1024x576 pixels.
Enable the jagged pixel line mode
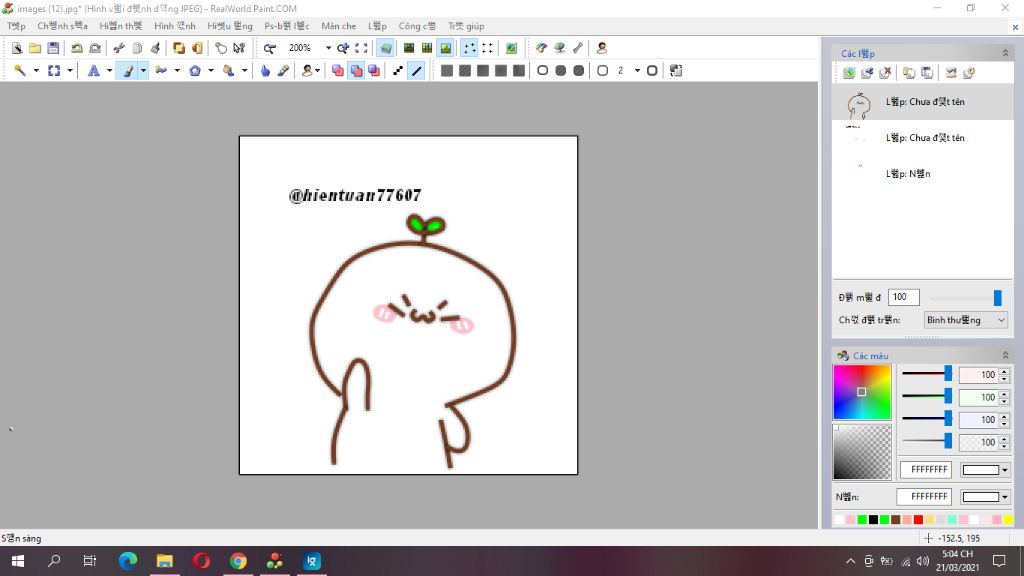click(x=398, y=71)
